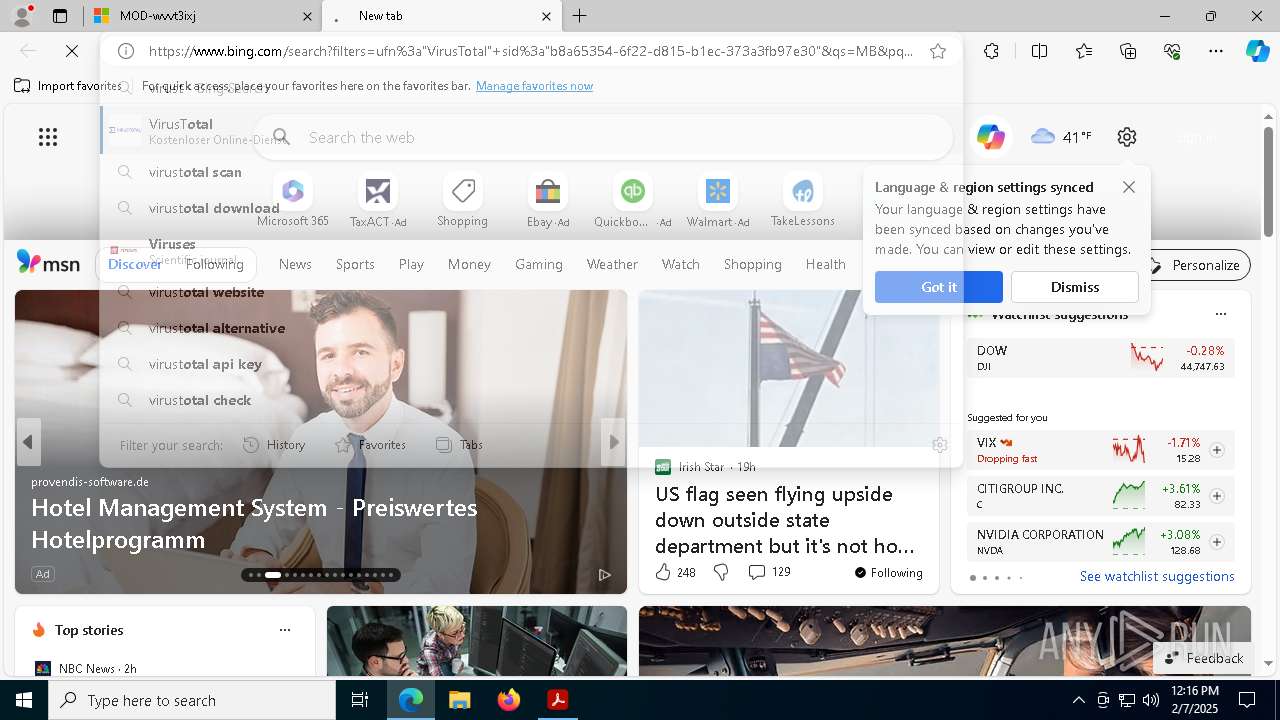Open comments on US flag story
This screenshot has width=1280, height=720.
769,572
